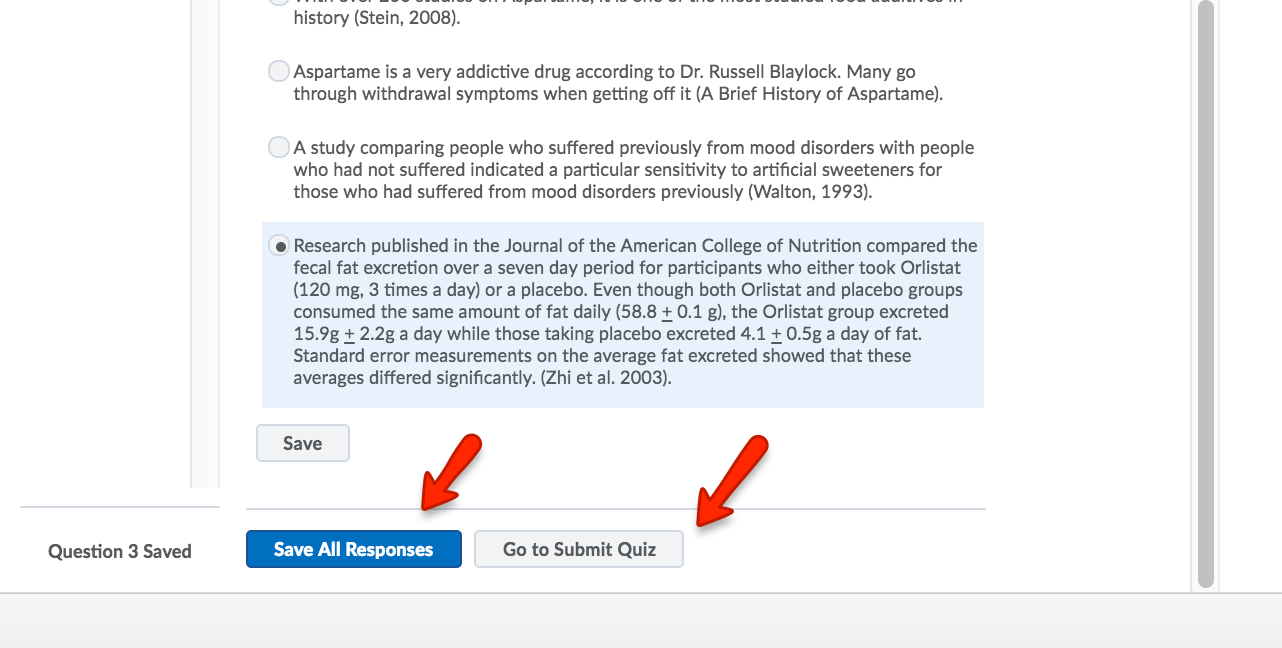Click the gray footer bar at the bottom
1282x648 pixels.
pos(641,621)
